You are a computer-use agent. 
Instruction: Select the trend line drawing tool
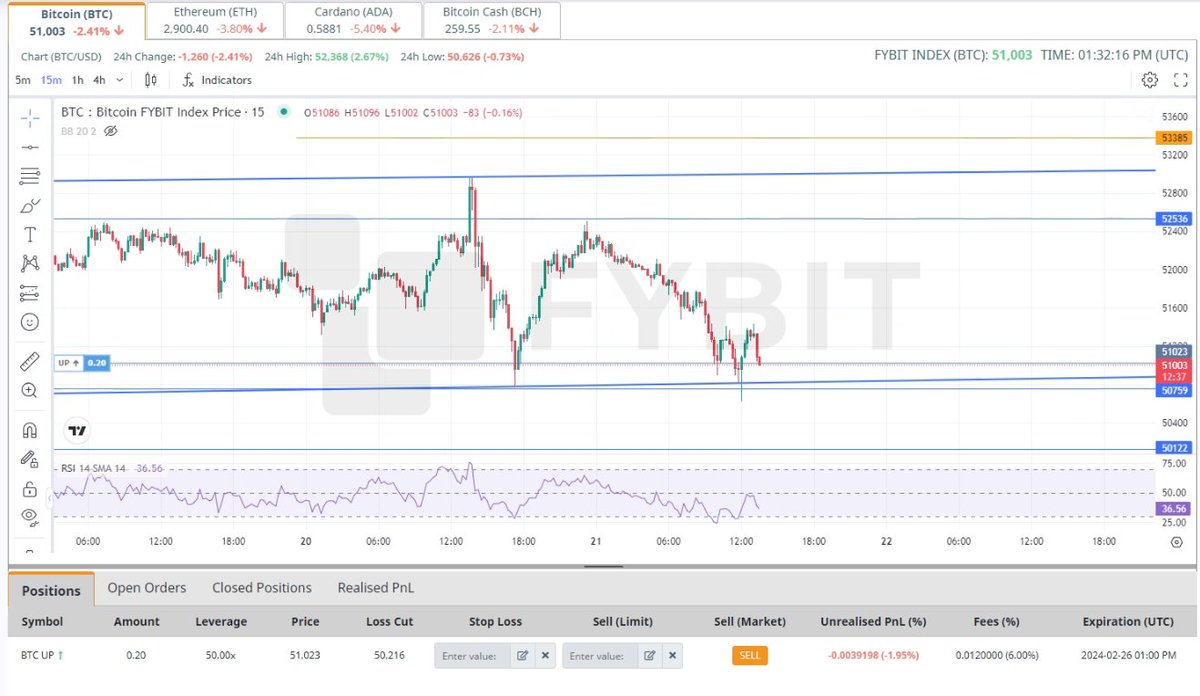(30, 147)
